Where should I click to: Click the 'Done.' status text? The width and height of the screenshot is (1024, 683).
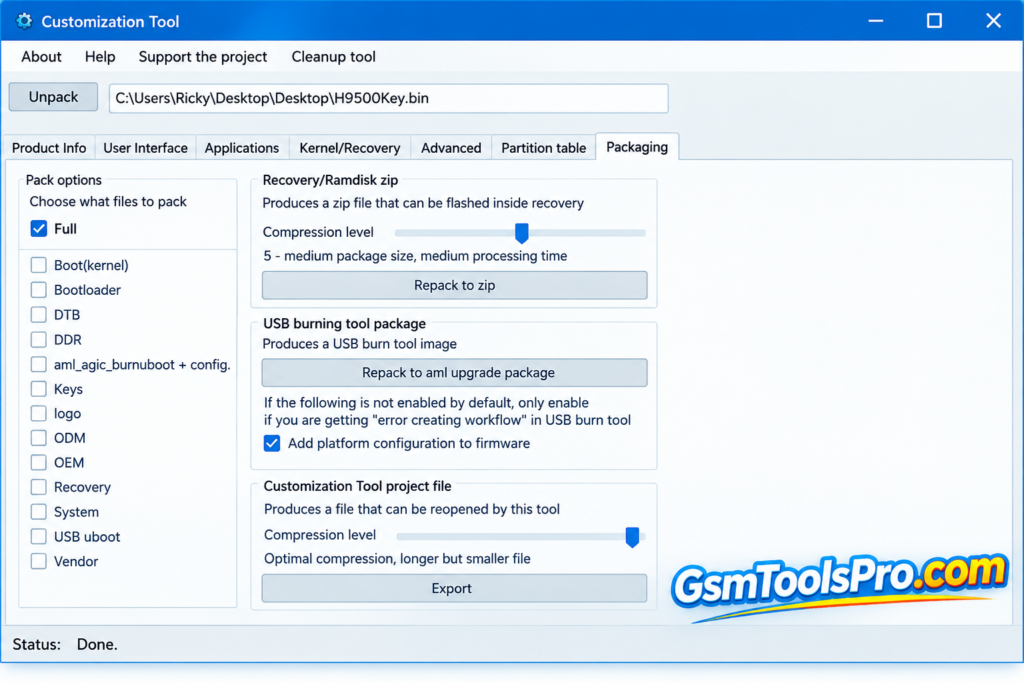[97, 644]
